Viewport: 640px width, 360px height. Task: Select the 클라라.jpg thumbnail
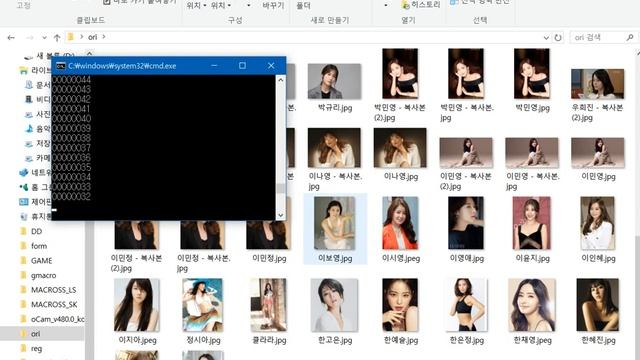click(x=269, y=305)
